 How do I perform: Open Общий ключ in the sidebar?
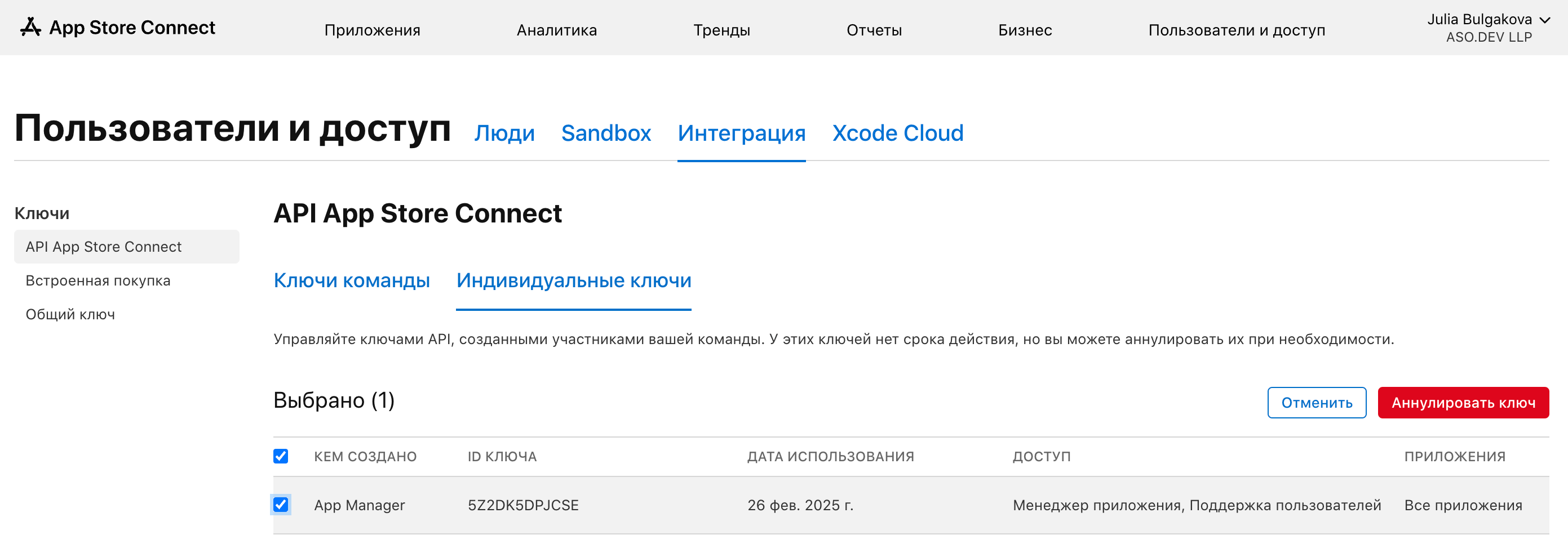click(70, 314)
